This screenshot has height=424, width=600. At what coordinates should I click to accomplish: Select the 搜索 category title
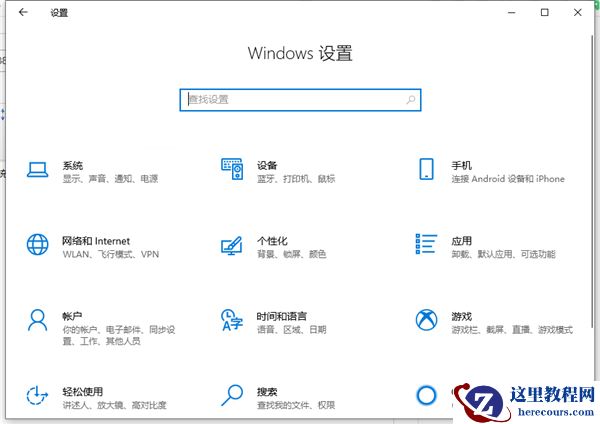click(267, 391)
